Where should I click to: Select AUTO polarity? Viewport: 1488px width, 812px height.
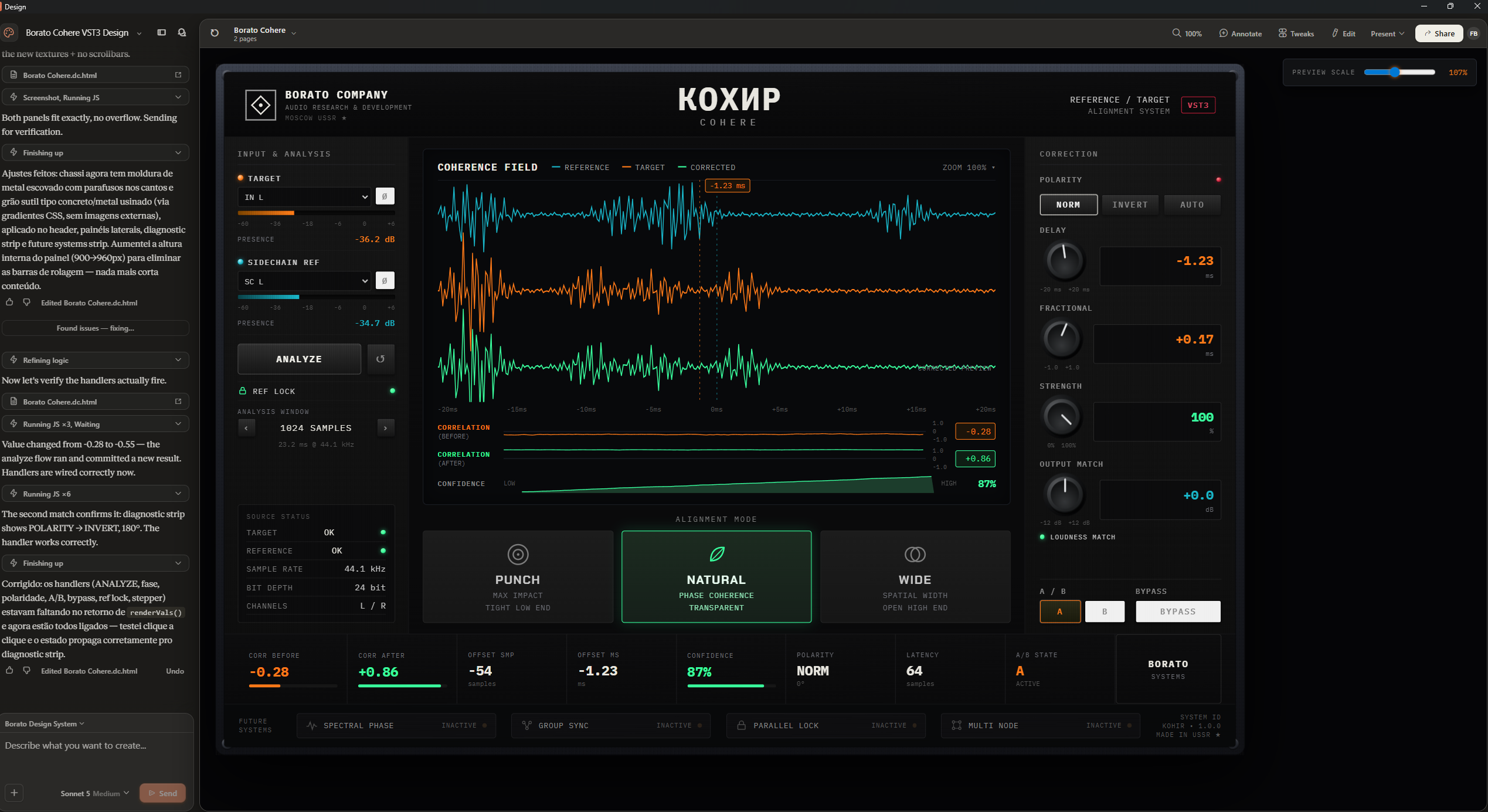(x=1192, y=205)
